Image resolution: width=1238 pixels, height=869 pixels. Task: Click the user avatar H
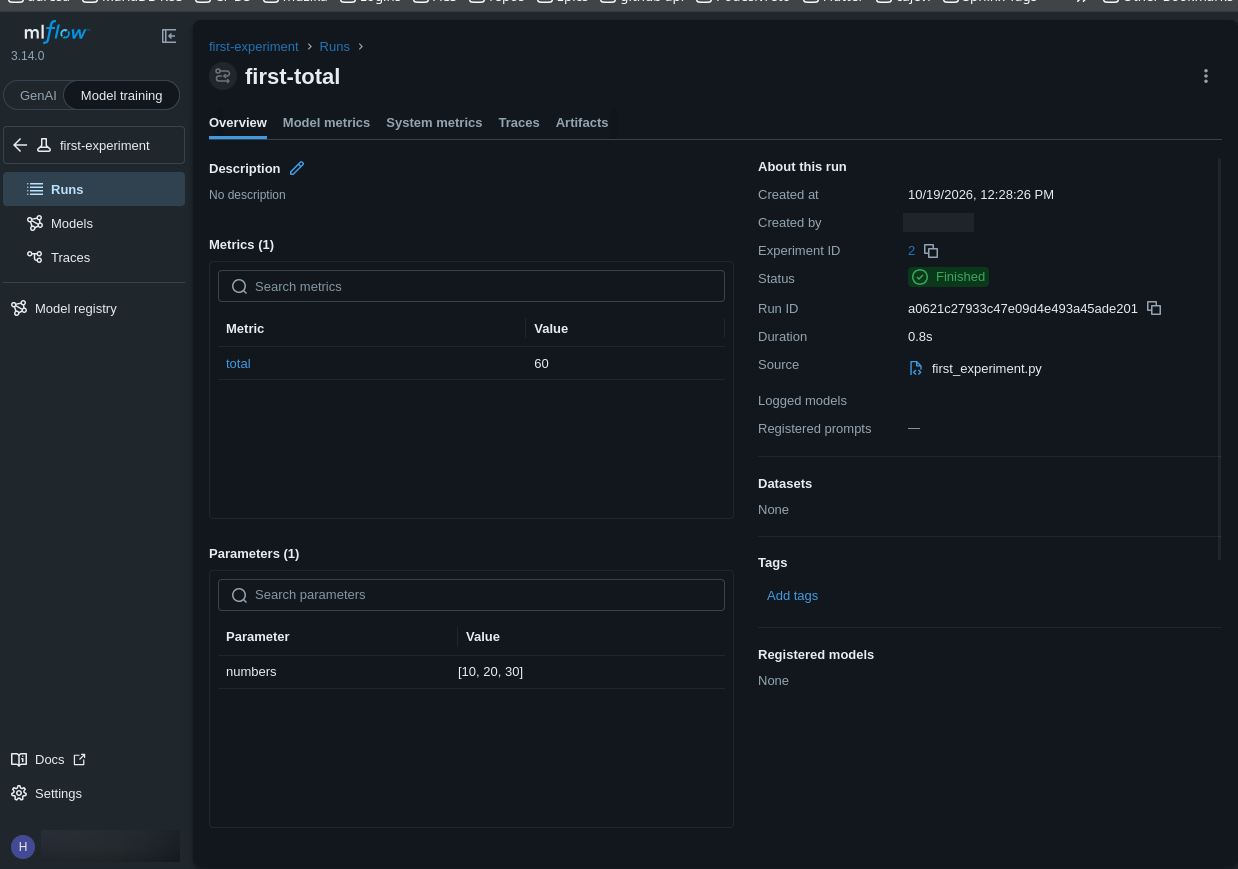pos(23,847)
